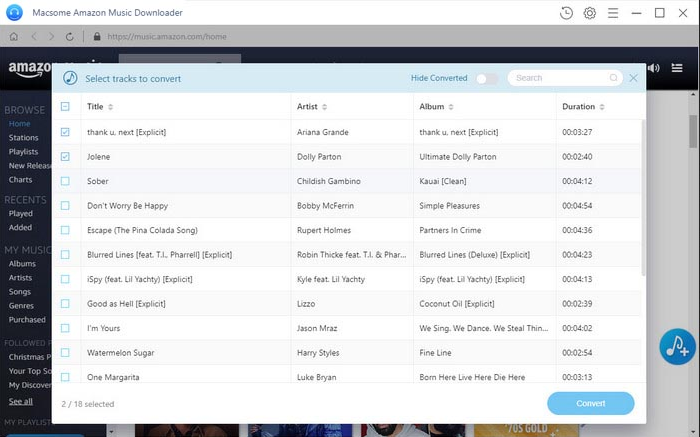Click the Amazon Music logo
700x437 pixels.
(x=30, y=69)
